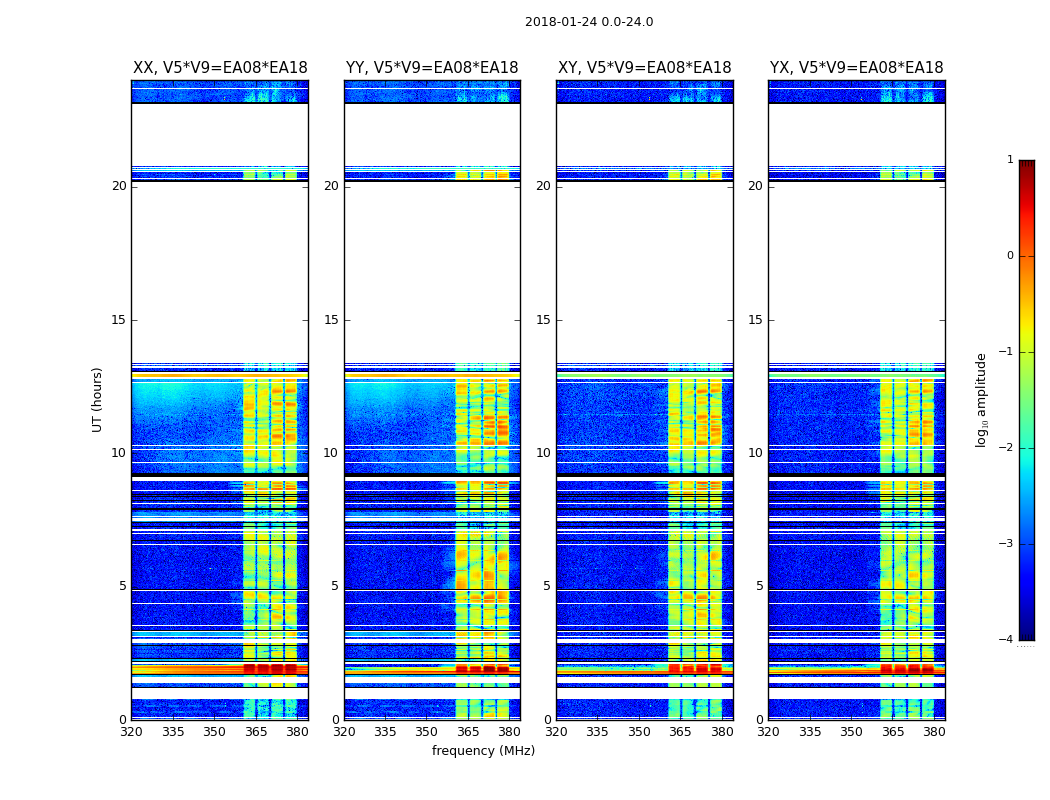Click the "380" x-tick under YX panel
This screenshot has width=1050, height=800.
point(934,732)
